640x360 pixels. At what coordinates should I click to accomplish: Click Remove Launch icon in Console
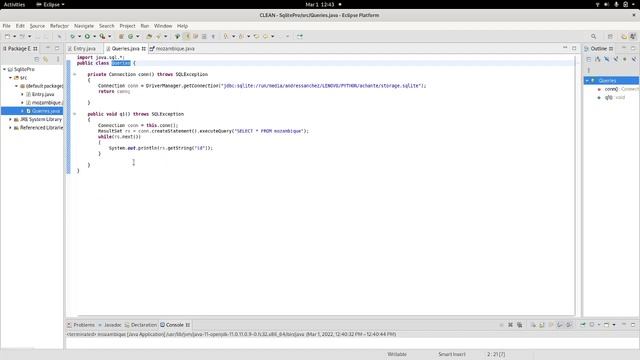[510, 325]
